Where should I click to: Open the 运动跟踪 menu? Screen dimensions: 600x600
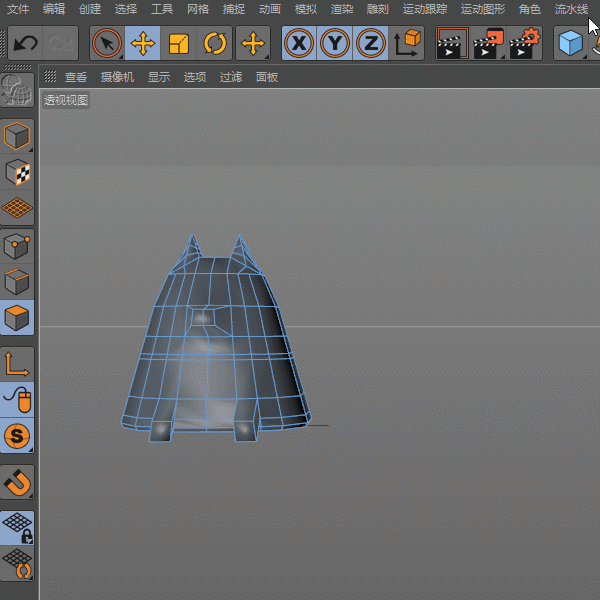pos(425,9)
